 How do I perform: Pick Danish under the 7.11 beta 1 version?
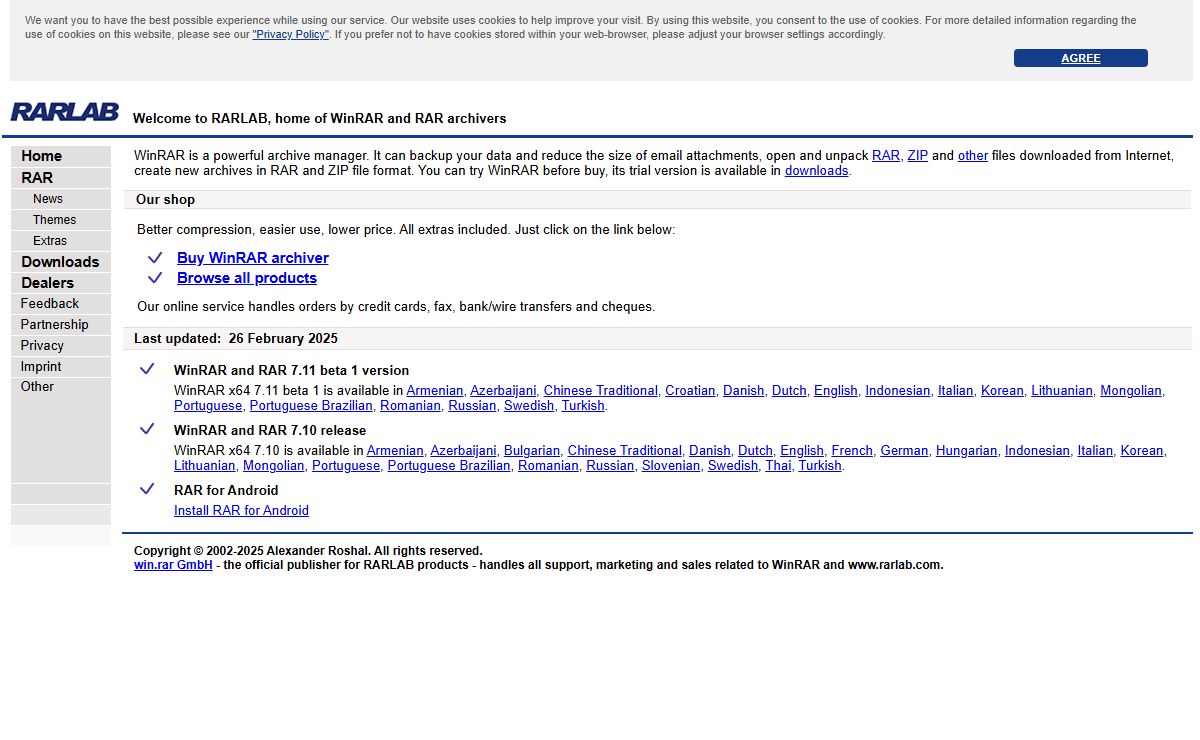[744, 391]
